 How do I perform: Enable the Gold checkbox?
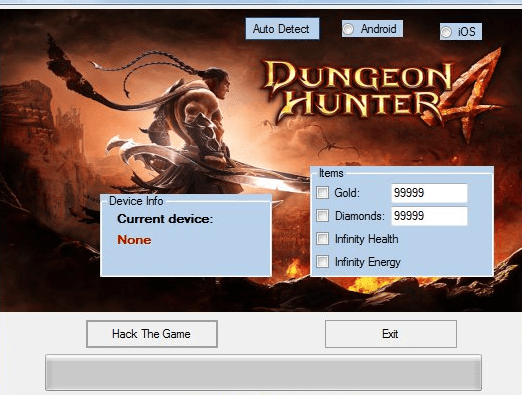tap(322, 193)
